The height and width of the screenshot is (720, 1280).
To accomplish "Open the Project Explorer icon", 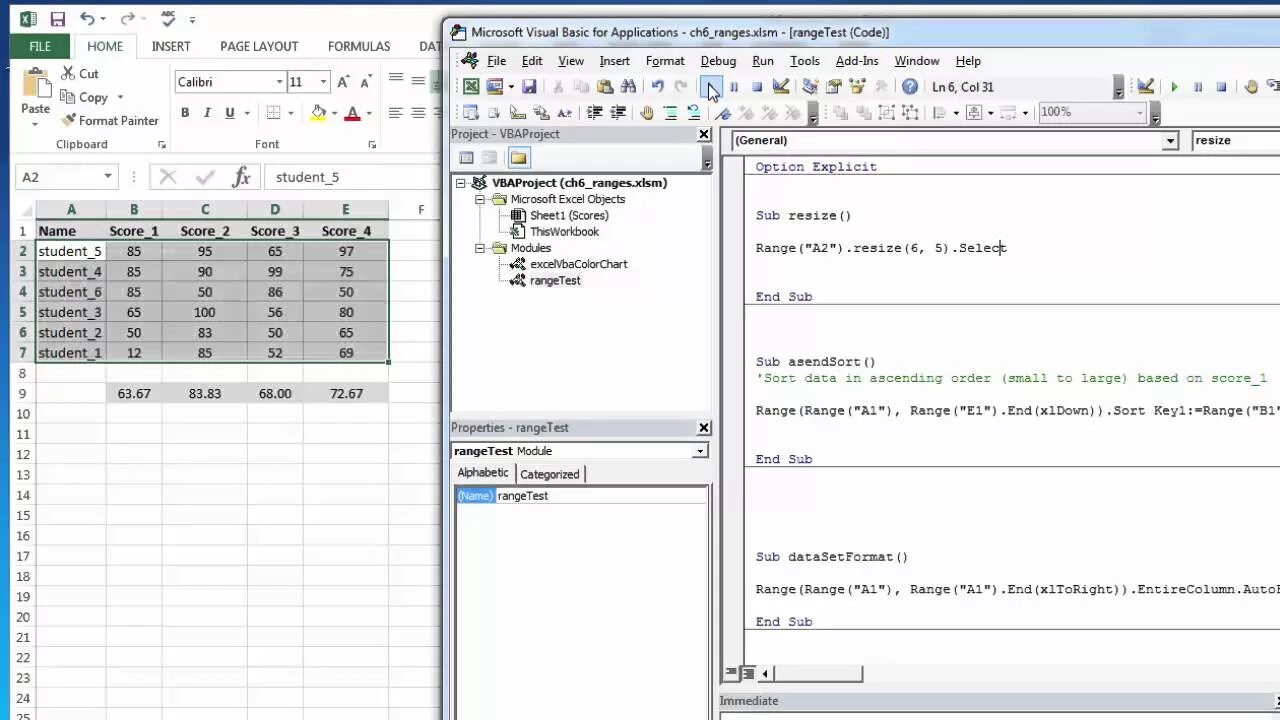I will 810,87.
